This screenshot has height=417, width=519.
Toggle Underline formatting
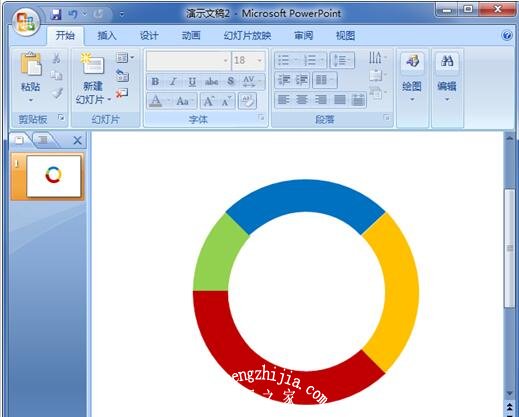coord(192,82)
